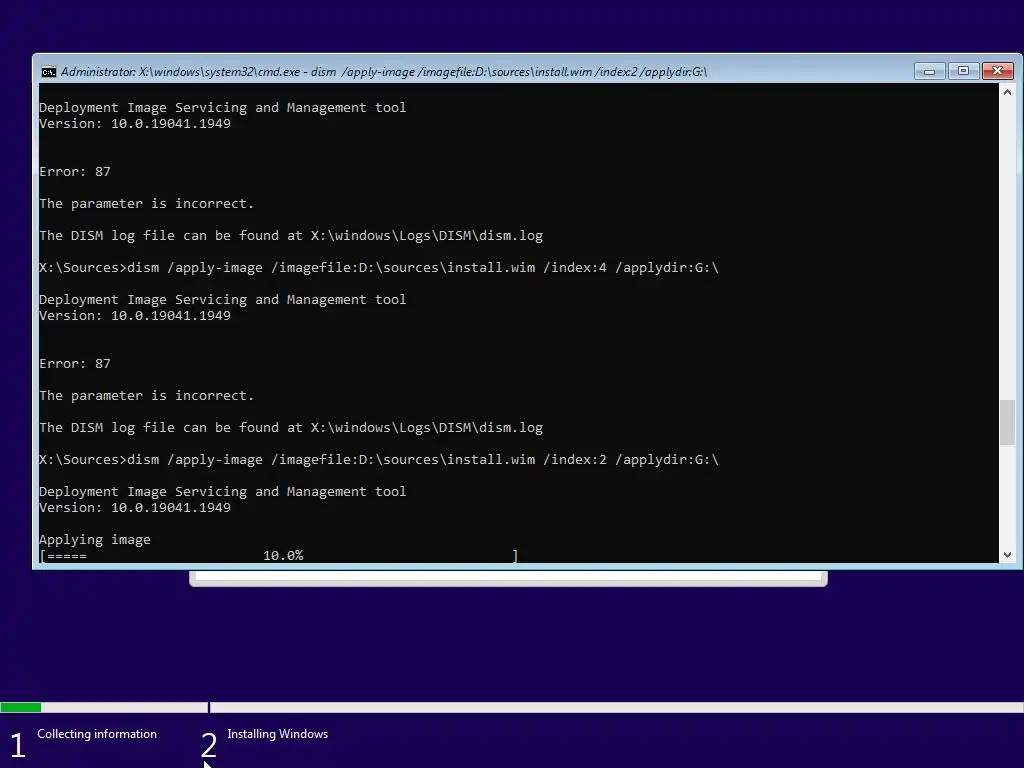Viewport: 1024px width, 768px height.
Task: Click the "Applying image" text line
Action: pyautogui.click(x=95, y=540)
